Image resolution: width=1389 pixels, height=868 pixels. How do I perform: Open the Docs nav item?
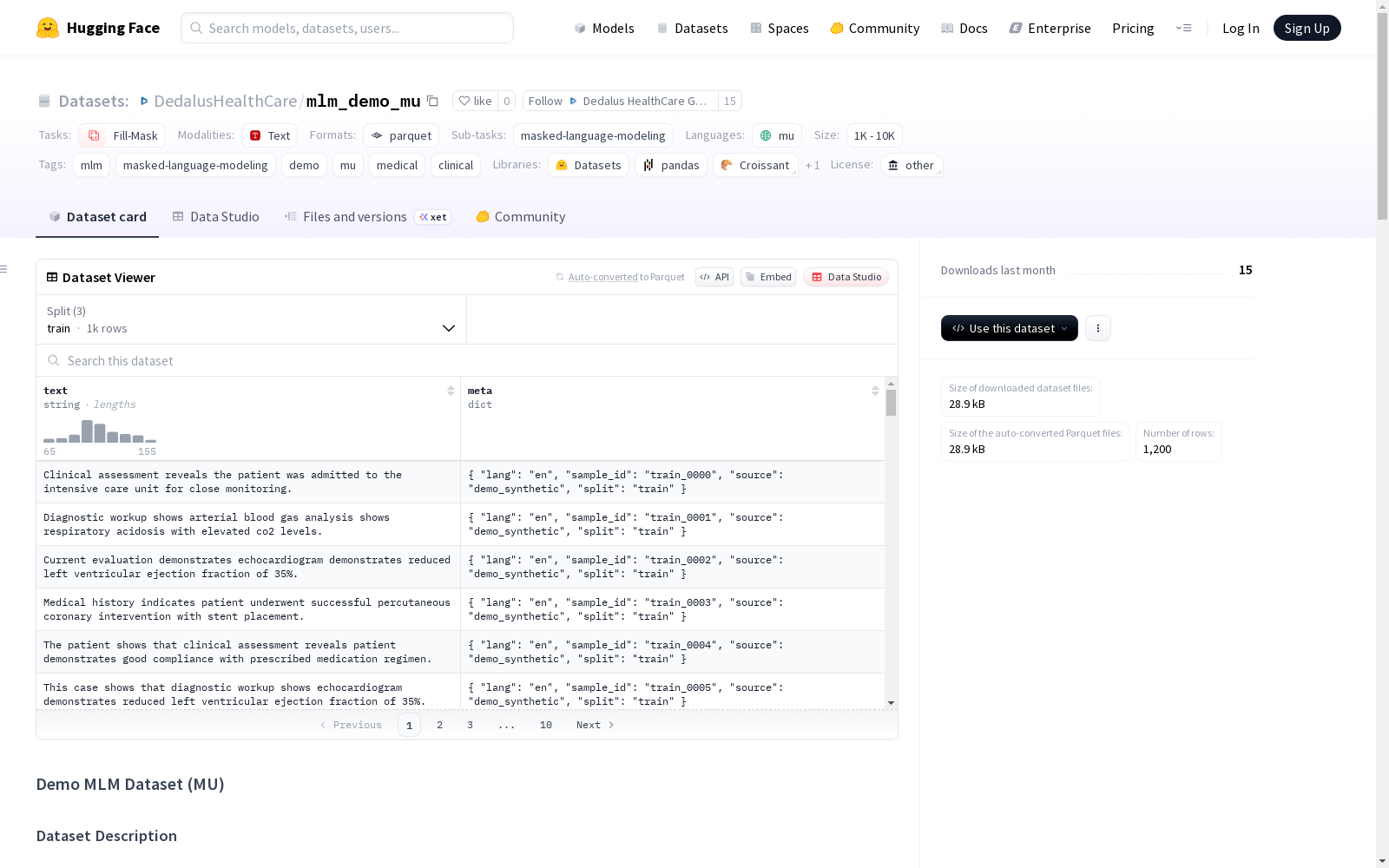[964, 28]
